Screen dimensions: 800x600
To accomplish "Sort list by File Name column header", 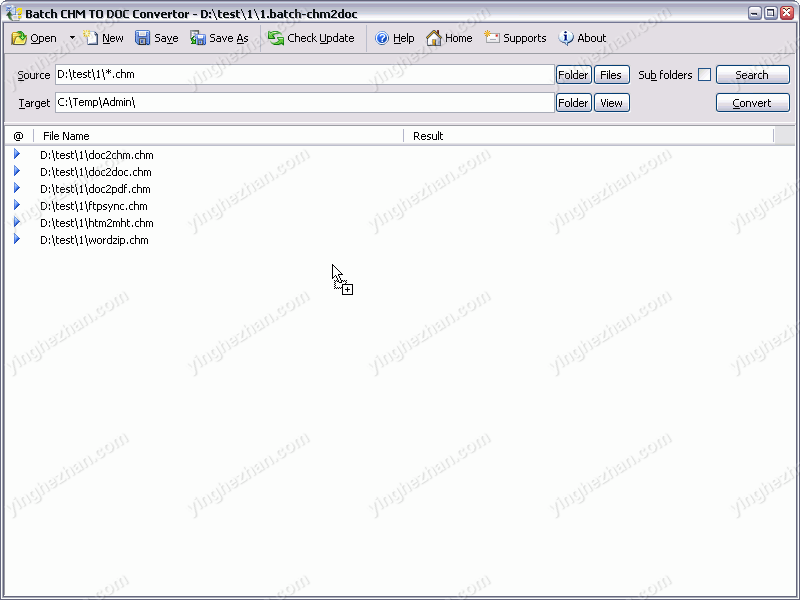I will point(218,136).
